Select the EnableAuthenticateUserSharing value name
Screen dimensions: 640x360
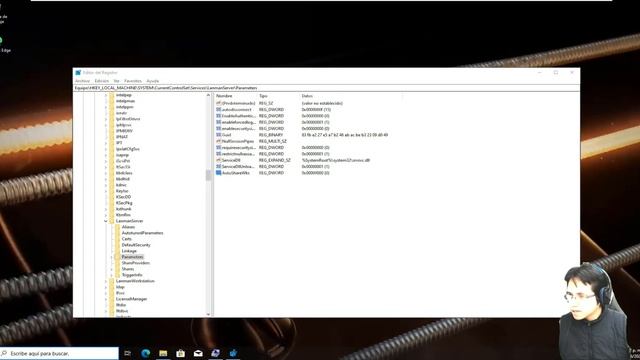(239, 116)
